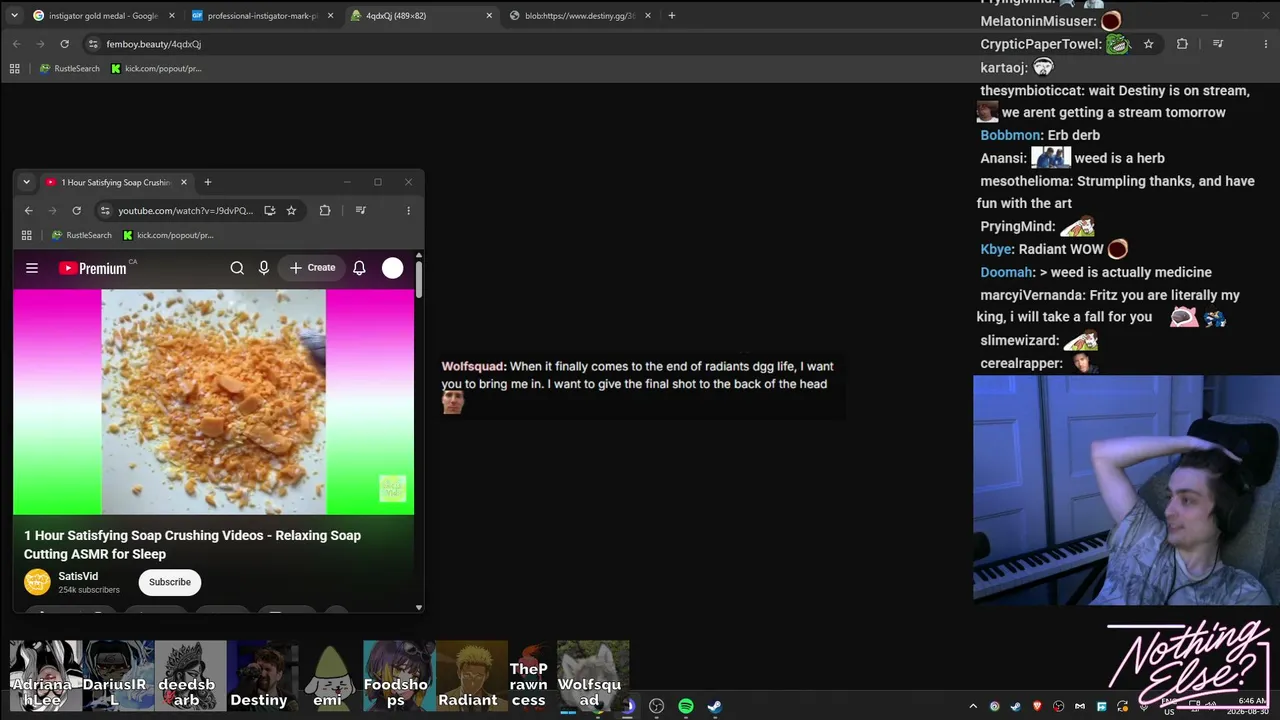
Task: Close the instigator gold medal Google tab
Action: [x=171, y=16]
